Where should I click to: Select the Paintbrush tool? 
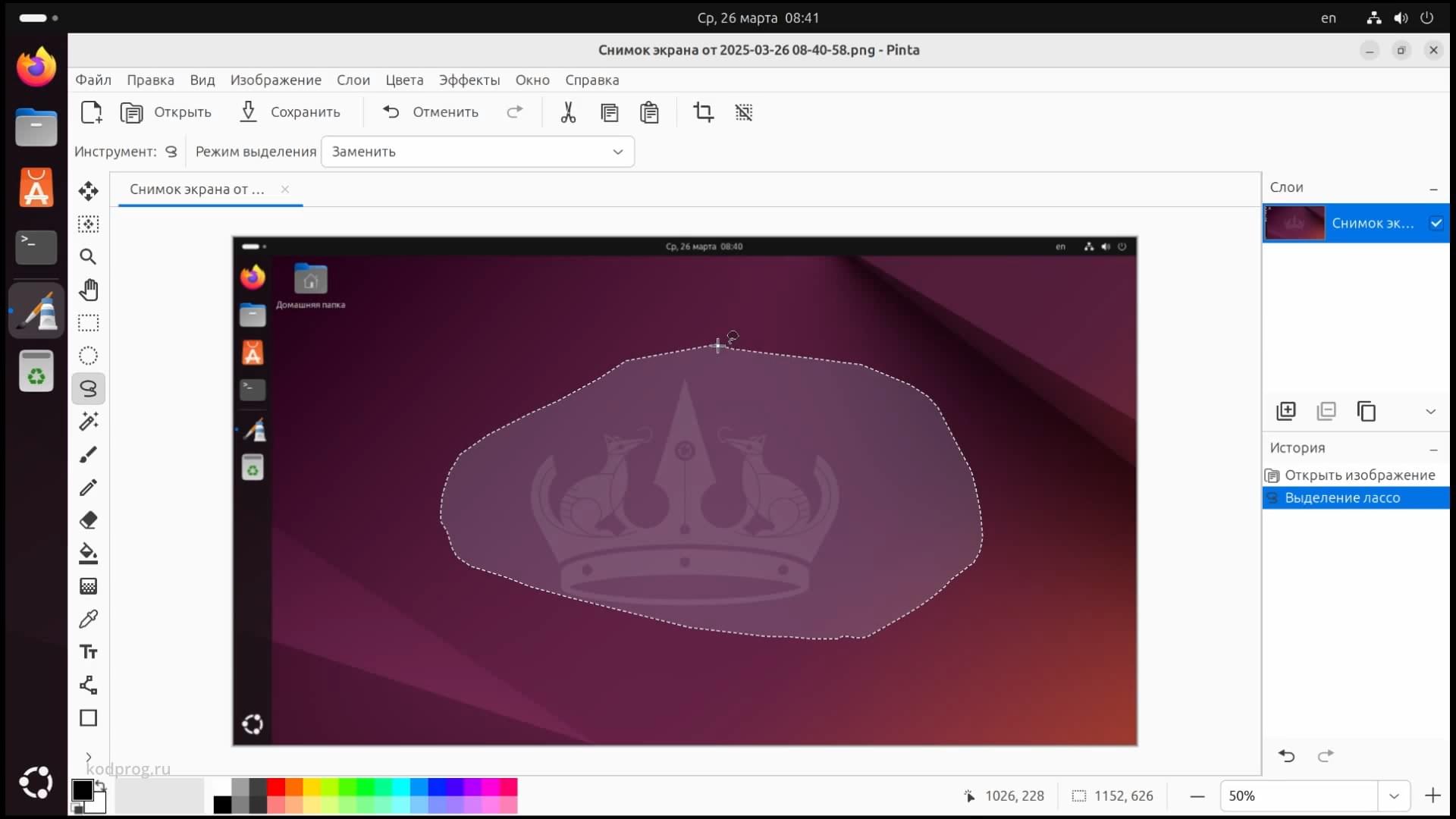click(x=88, y=454)
